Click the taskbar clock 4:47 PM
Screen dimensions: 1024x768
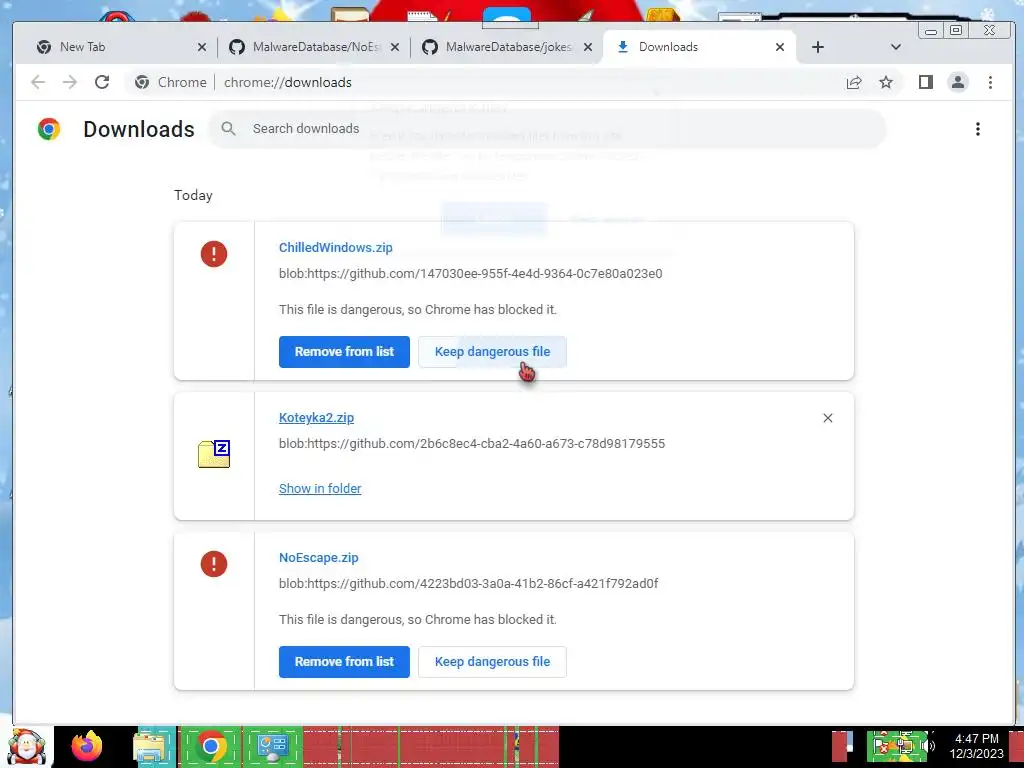976,739
